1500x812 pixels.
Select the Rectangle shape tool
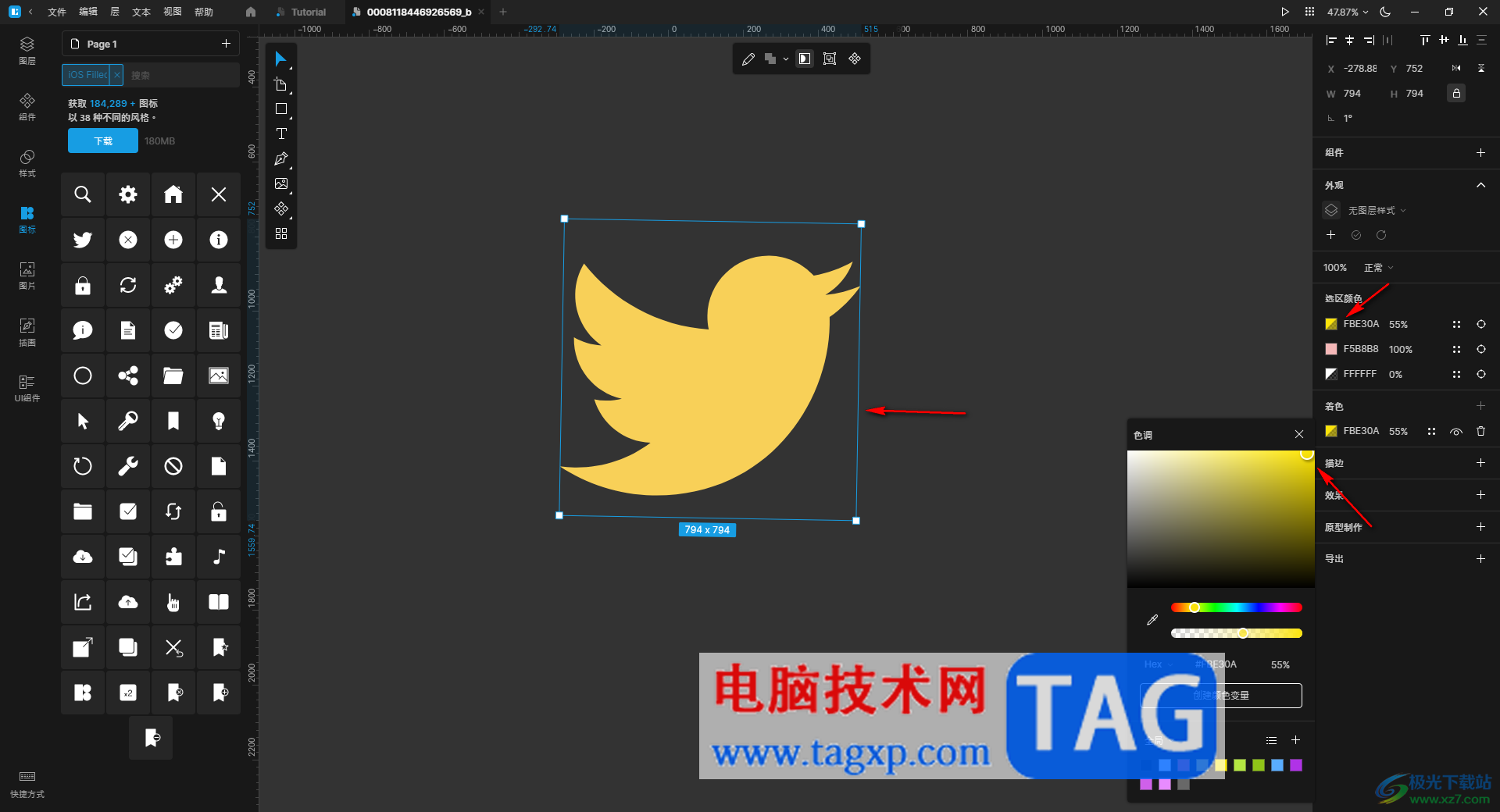pyautogui.click(x=281, y=109)
